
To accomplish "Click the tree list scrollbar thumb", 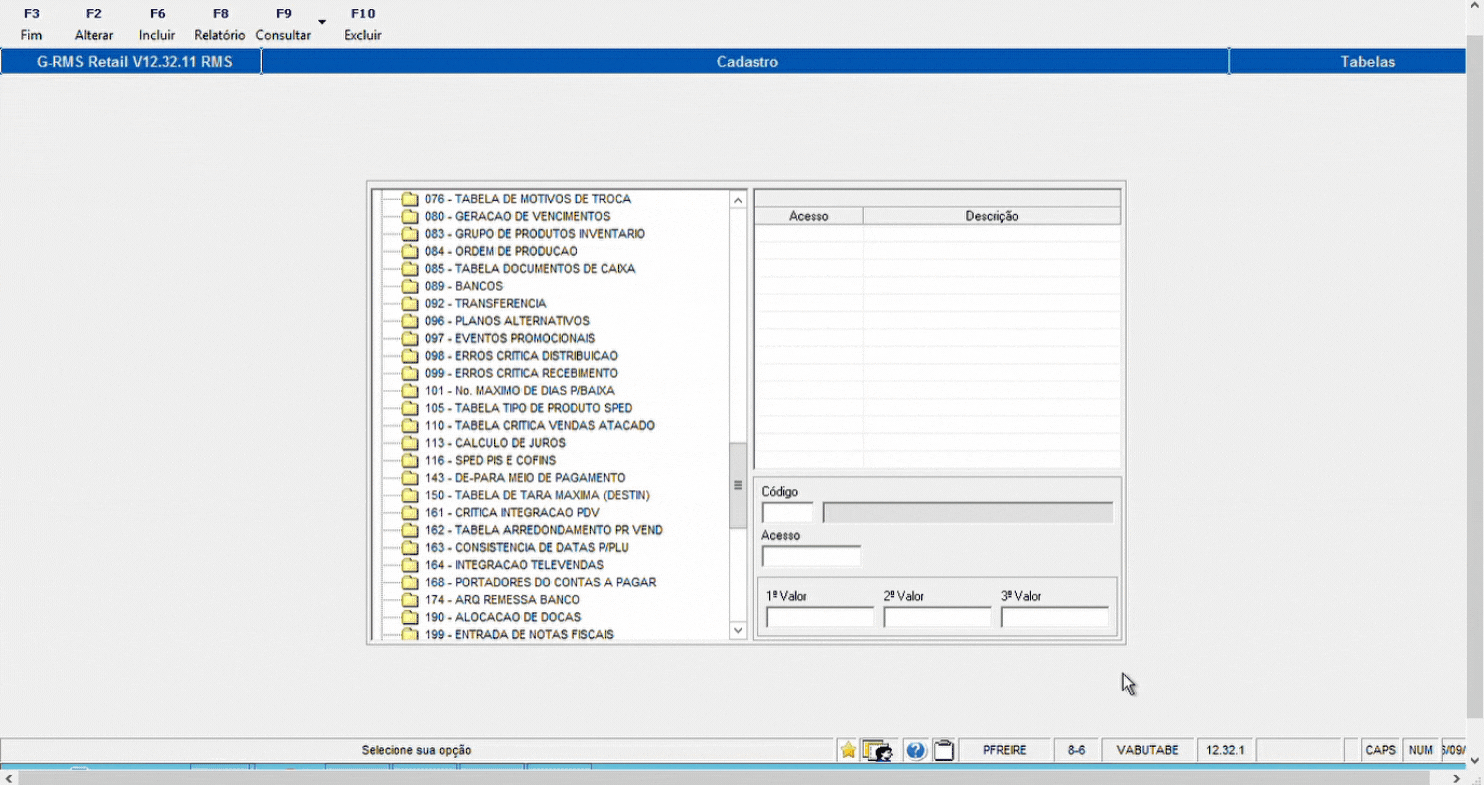I will pyautogui.click(x=738, y=485).
